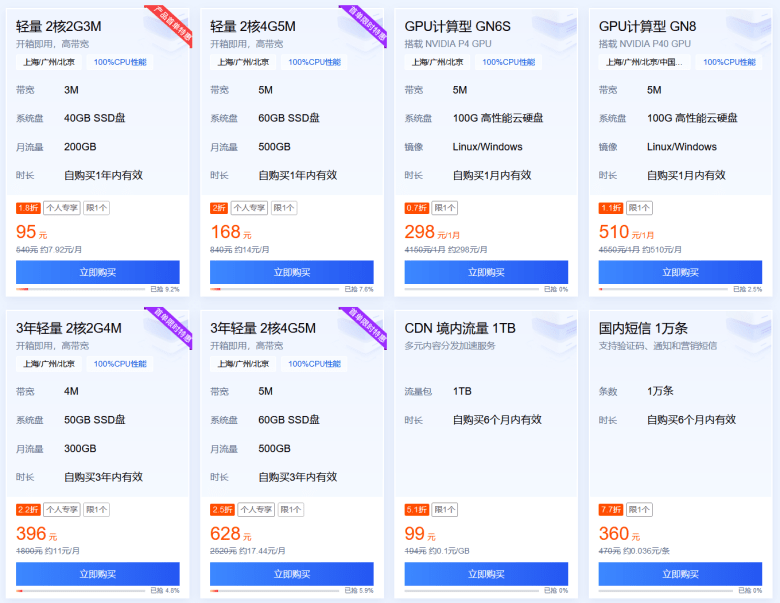Click the 约7.92元/月 text
Screen dimensions: 780x603
(x=61, y=250)
